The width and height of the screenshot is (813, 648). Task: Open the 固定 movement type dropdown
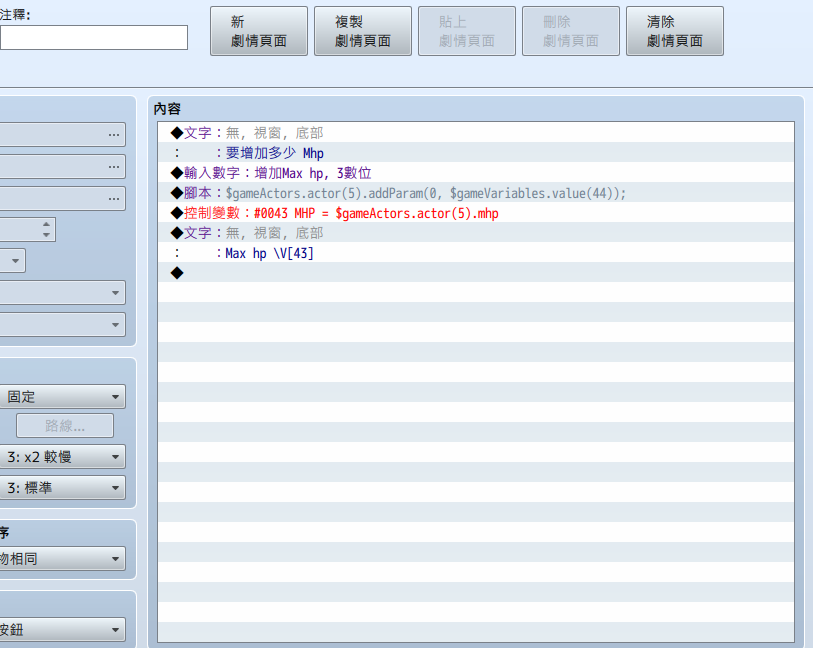pyautogui.click(x=62, y=397)
